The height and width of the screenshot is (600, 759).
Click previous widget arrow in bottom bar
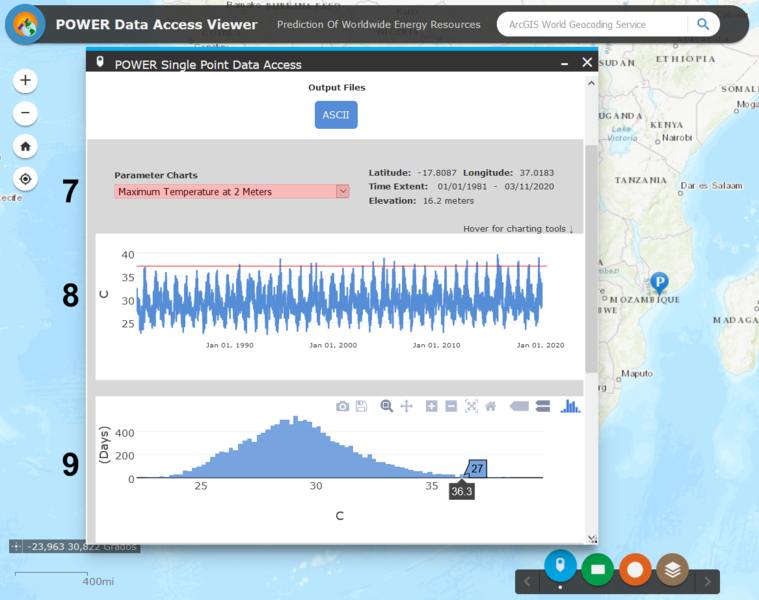(528, 582)
